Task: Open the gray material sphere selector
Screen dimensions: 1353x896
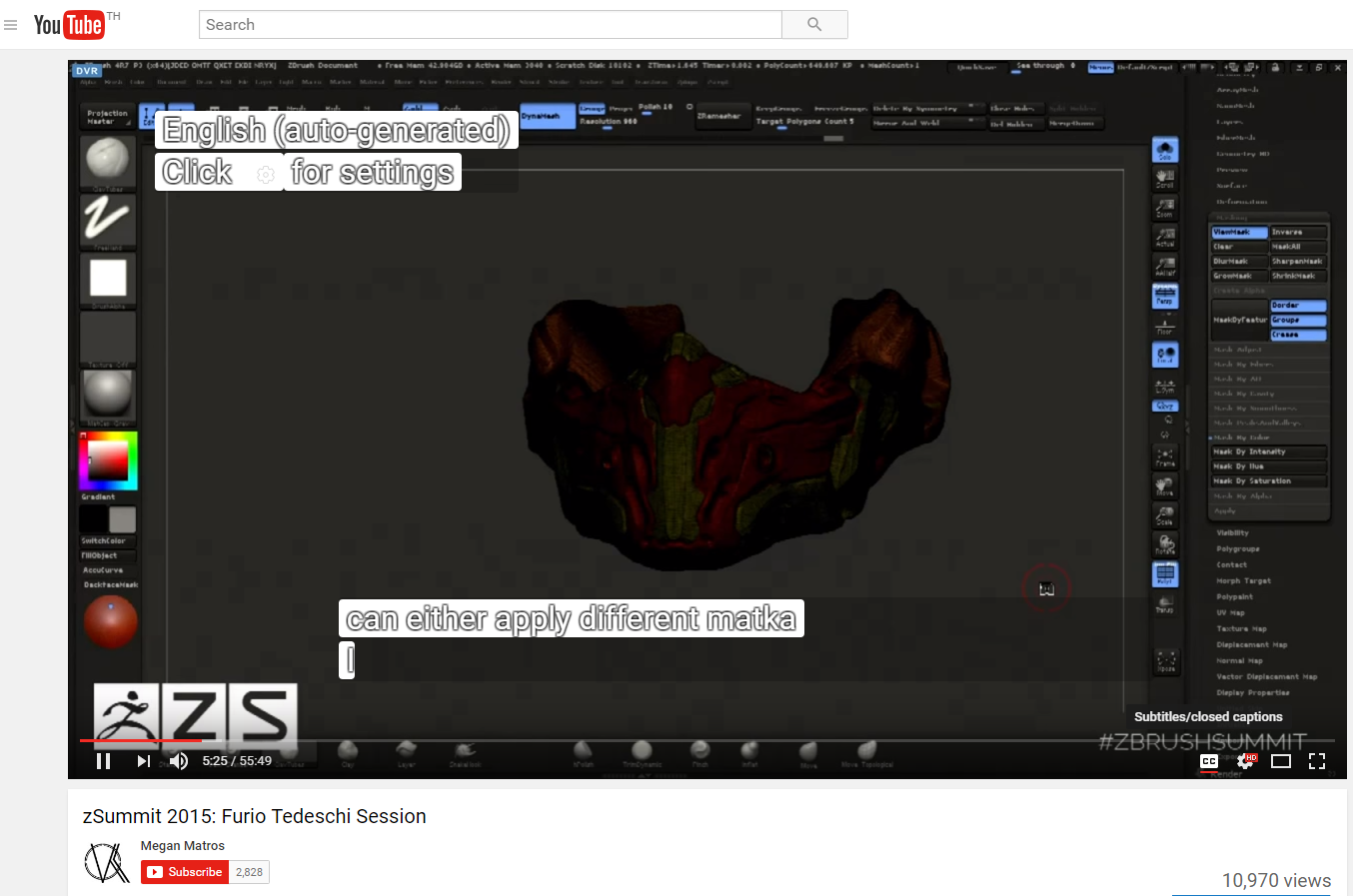Action: (x=108, y=396)
